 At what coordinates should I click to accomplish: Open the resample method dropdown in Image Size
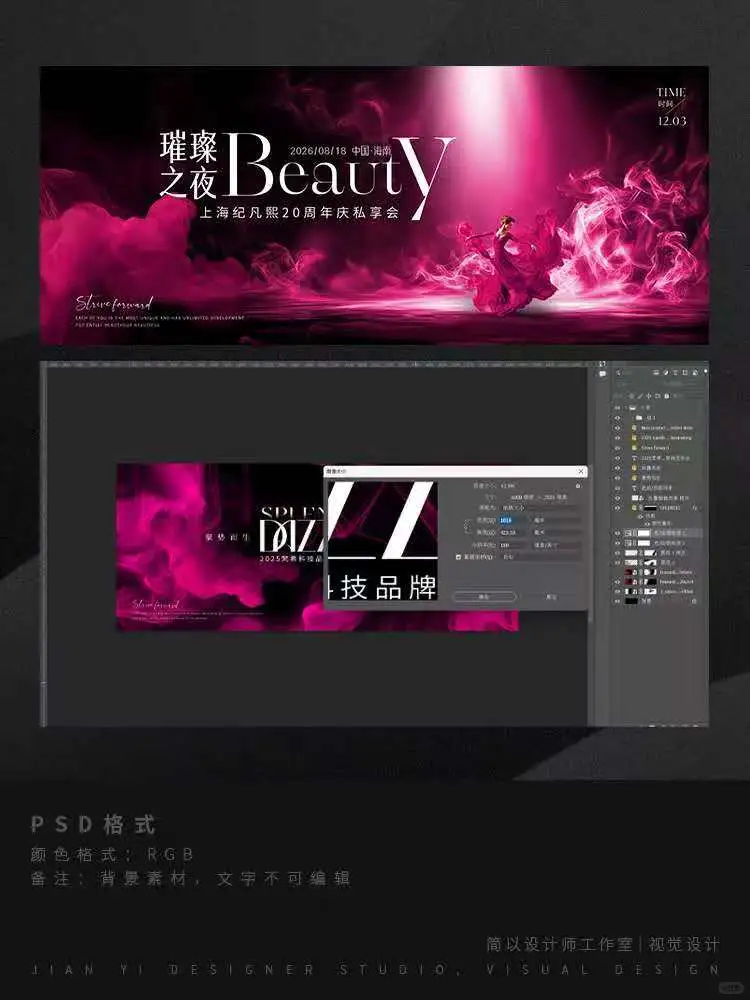[x=542, y=557]
